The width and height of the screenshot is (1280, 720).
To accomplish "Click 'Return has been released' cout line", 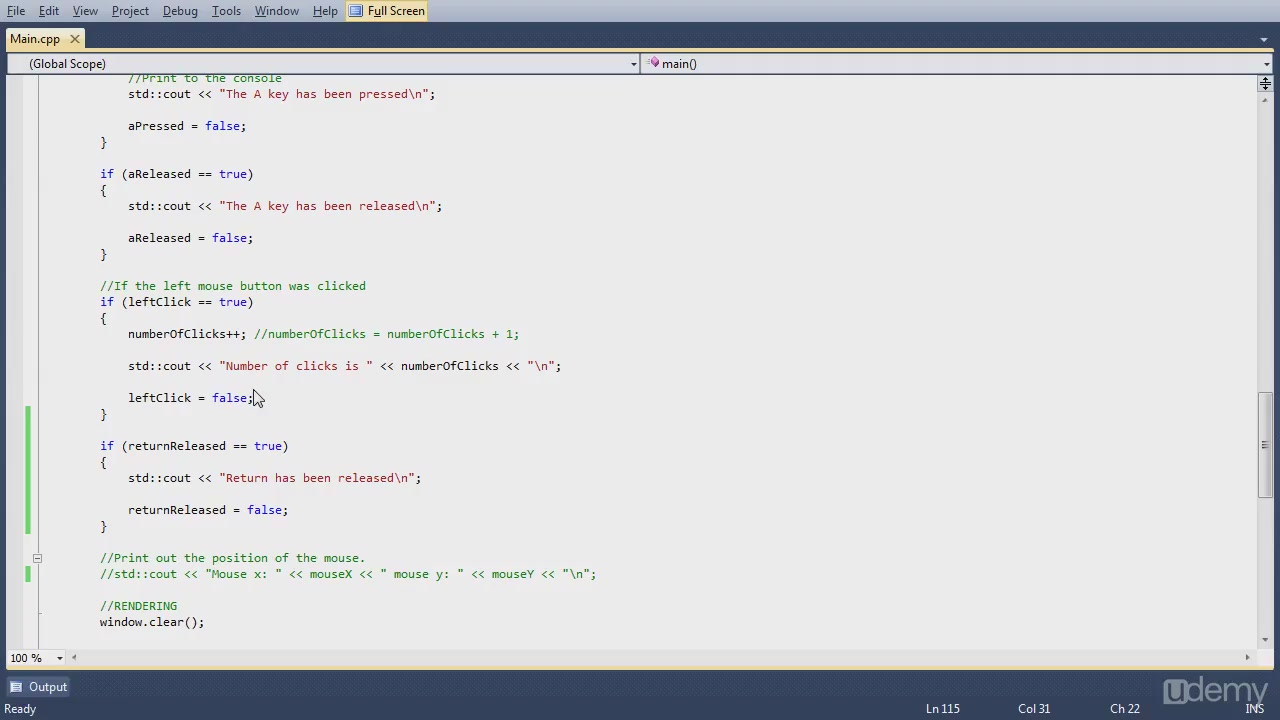I will (x=275, y=478).
